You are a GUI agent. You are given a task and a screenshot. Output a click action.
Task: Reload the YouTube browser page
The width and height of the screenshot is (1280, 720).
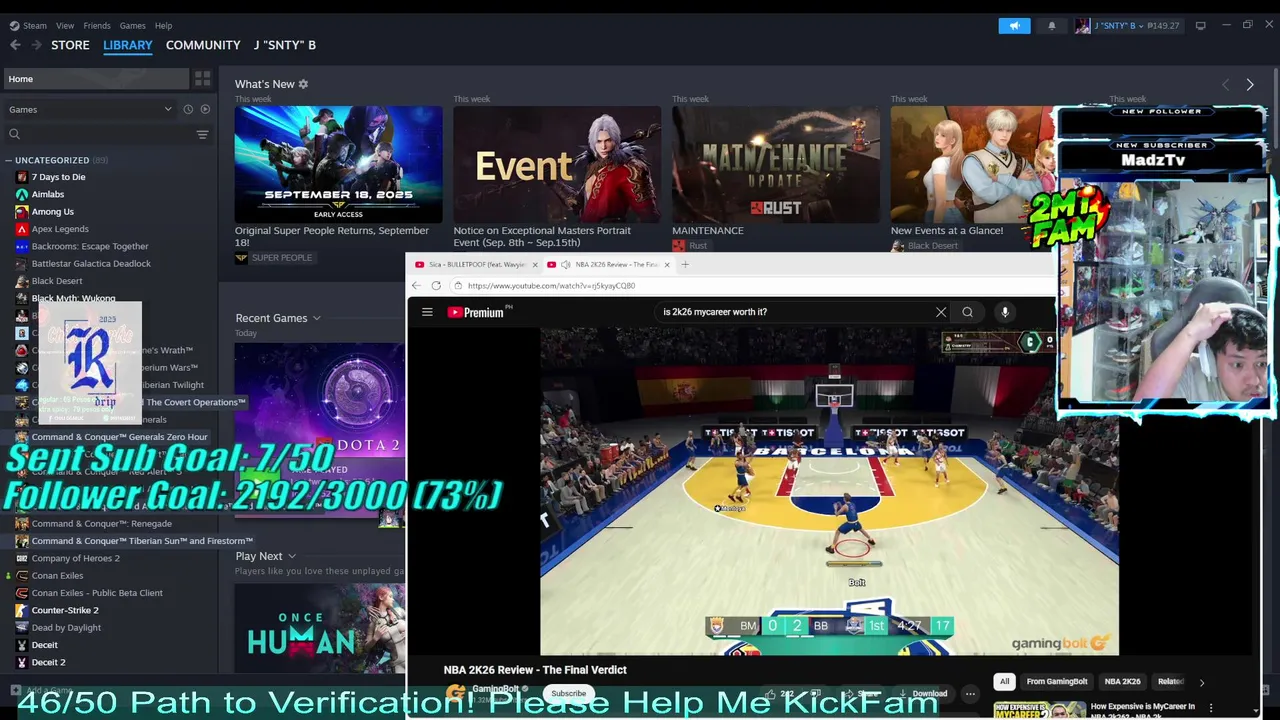point(436,286)
